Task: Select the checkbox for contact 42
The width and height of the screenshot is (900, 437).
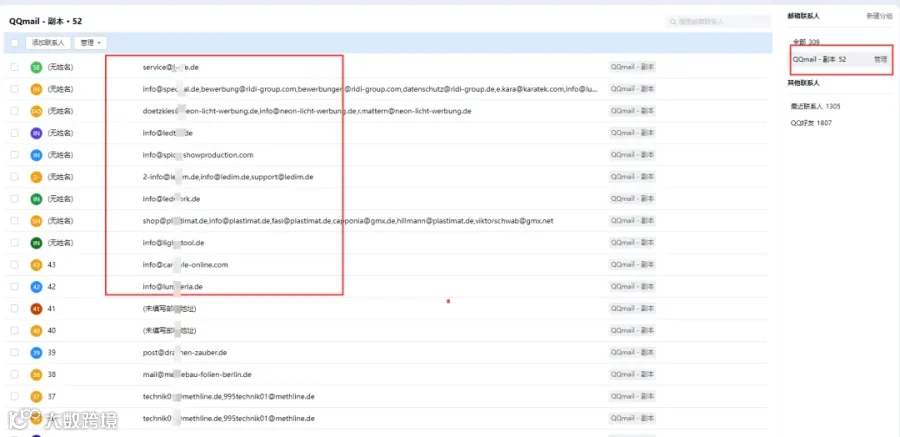Action: [14, 287]
